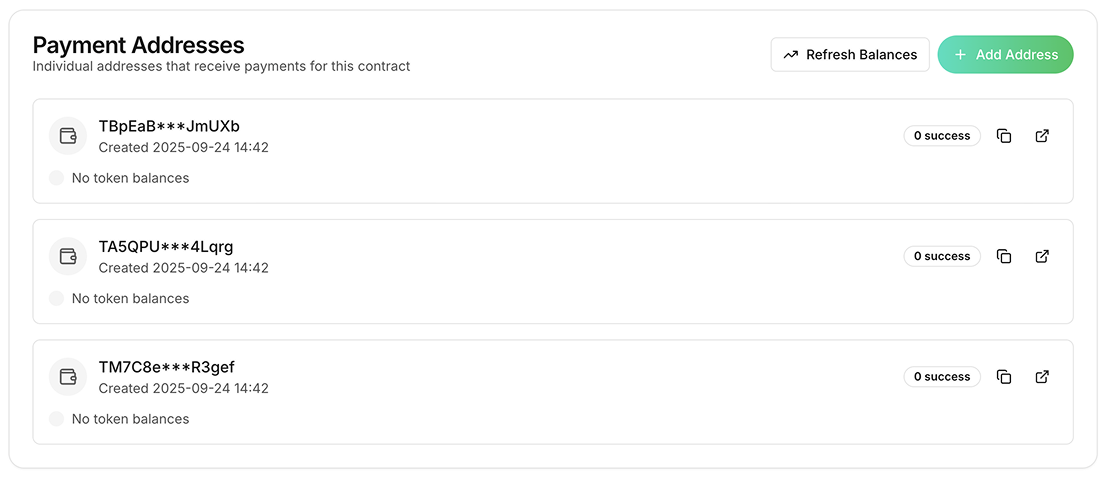Screen dimensions: 1107x480
Task: Click the Payment Addresses heading
Action: [138, 45]
